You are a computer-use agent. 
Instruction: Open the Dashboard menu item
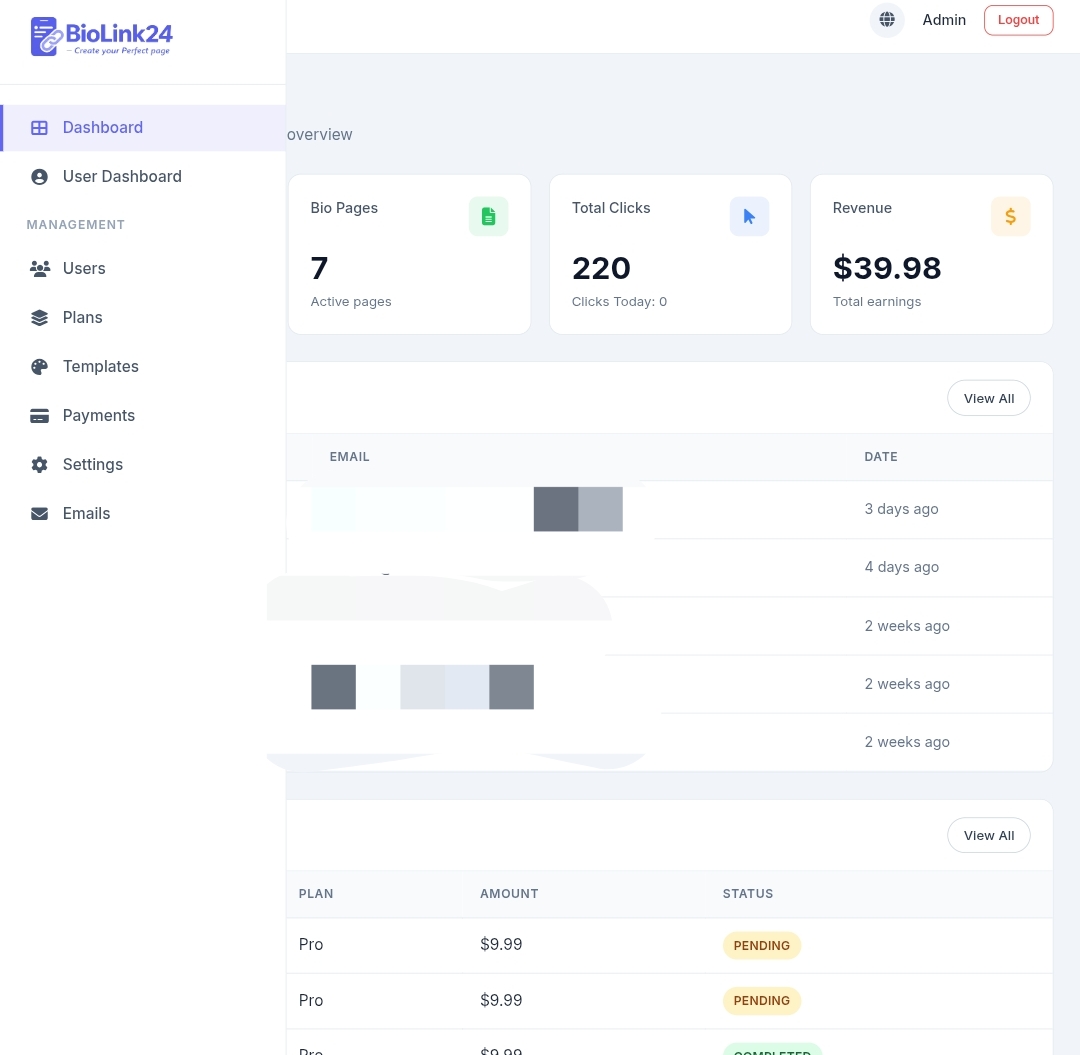tap(103, 127)
